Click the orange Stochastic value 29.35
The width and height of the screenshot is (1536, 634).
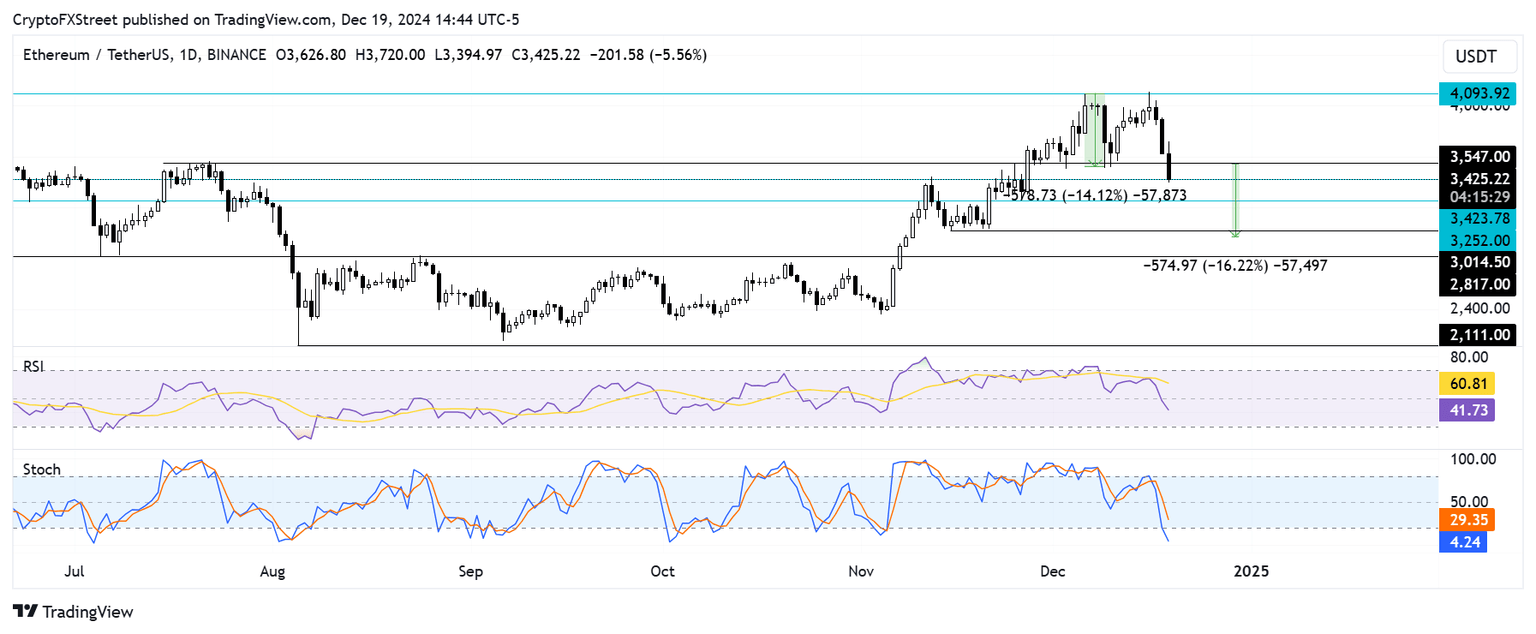(1466, 519)
